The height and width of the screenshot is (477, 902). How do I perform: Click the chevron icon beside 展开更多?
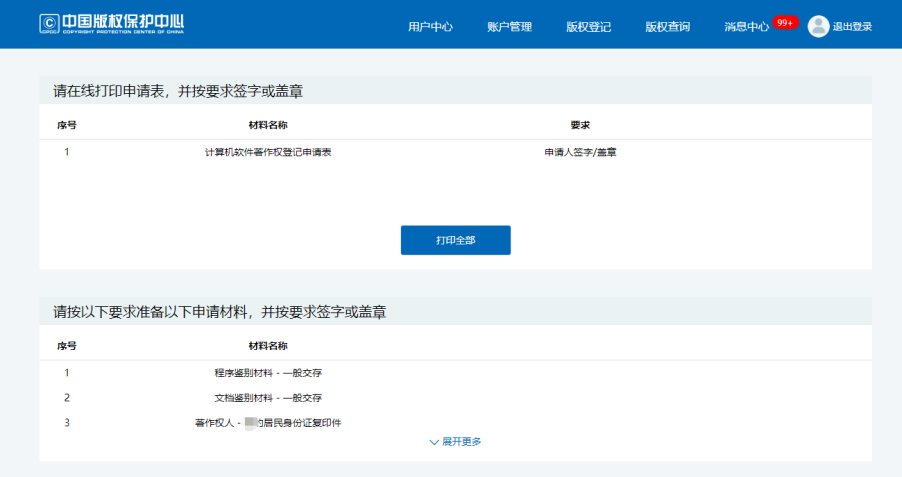click(x=434, y=442)
